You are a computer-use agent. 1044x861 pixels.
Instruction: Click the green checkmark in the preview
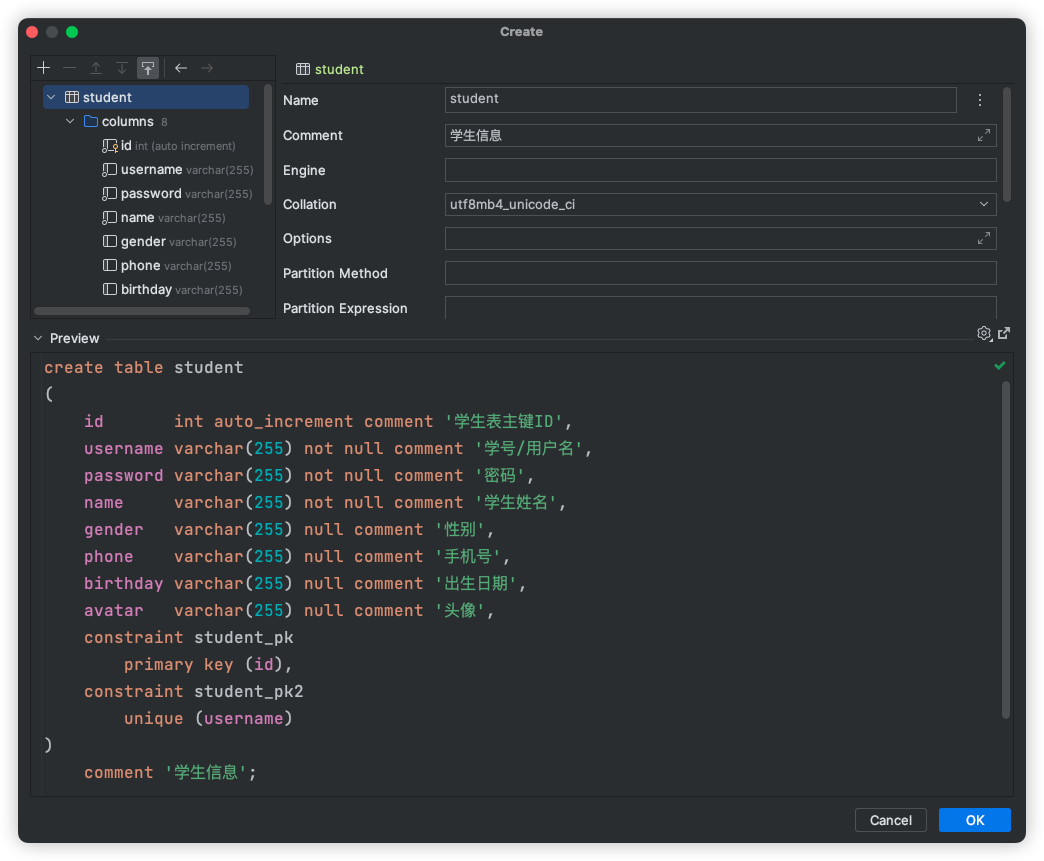(x=1000, y=366)
